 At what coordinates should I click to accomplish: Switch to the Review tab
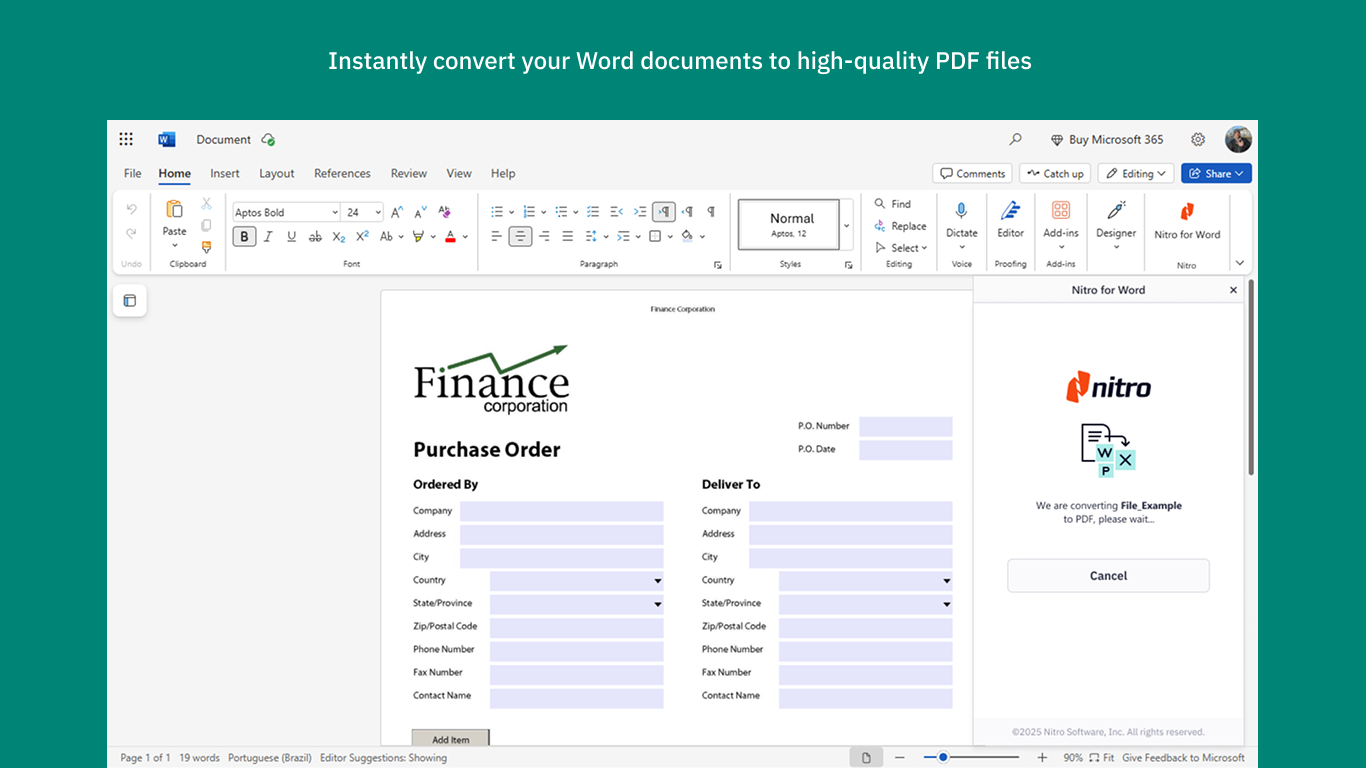click(x=408, y=173)
